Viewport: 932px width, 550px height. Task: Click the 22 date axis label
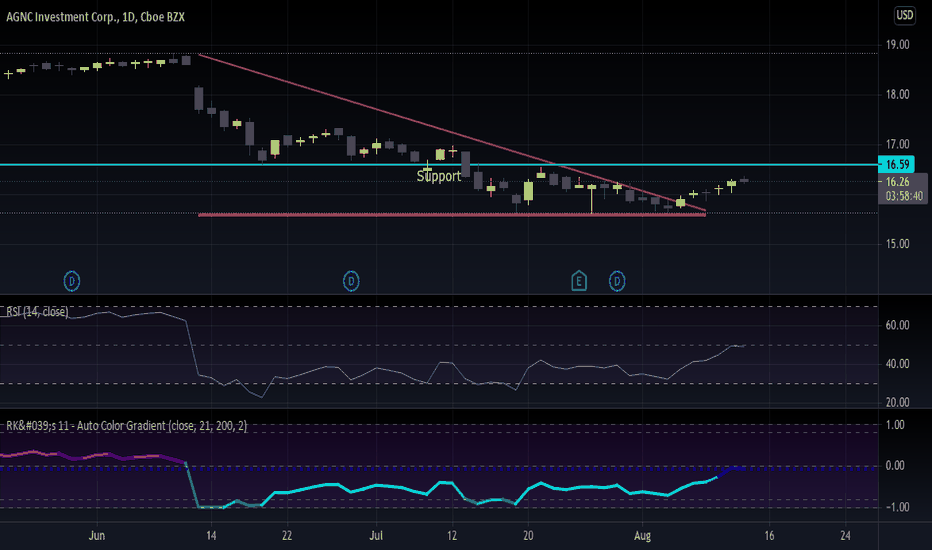click(287, 536)
